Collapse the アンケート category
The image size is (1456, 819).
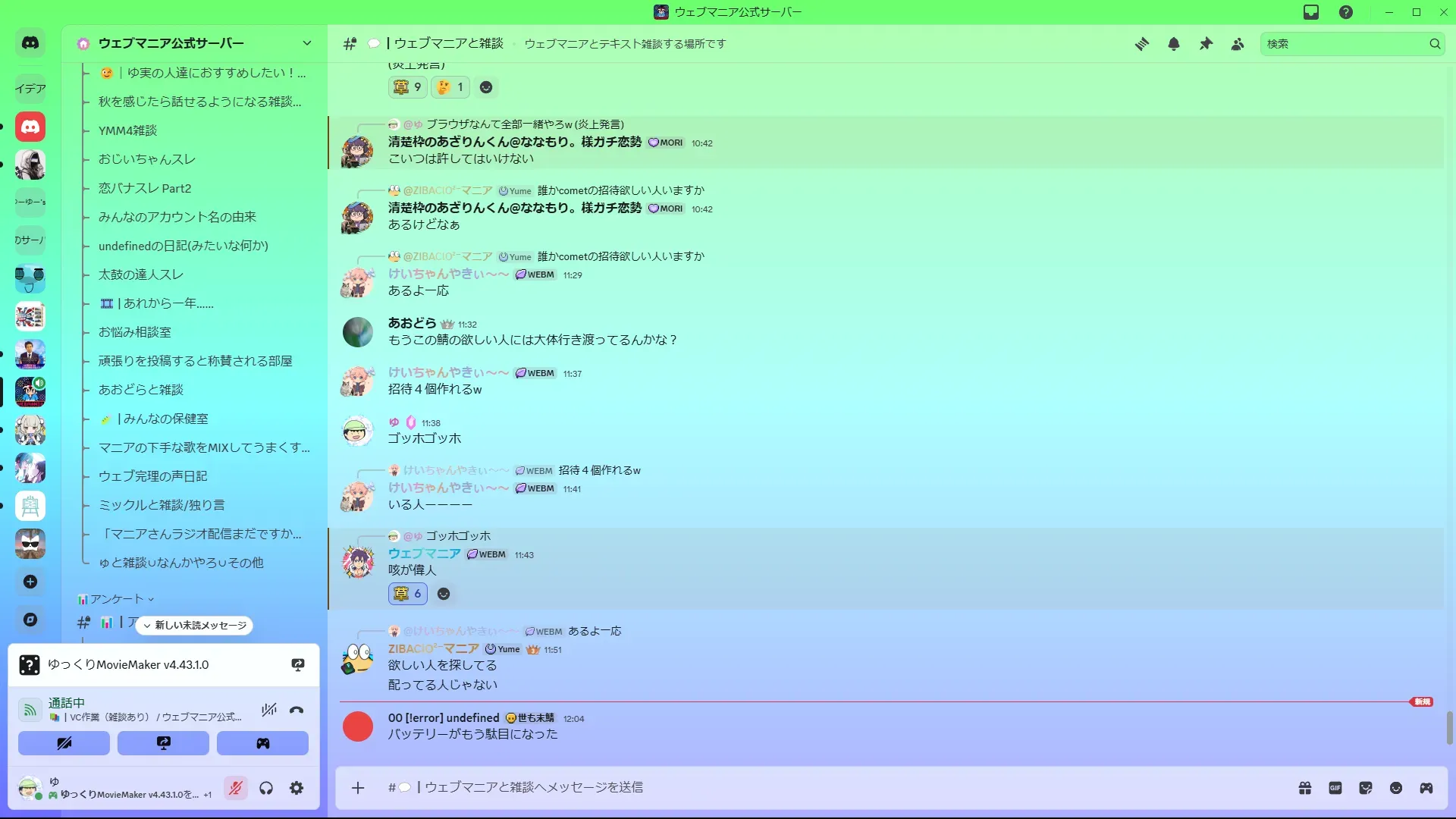(x=116, y=599)
